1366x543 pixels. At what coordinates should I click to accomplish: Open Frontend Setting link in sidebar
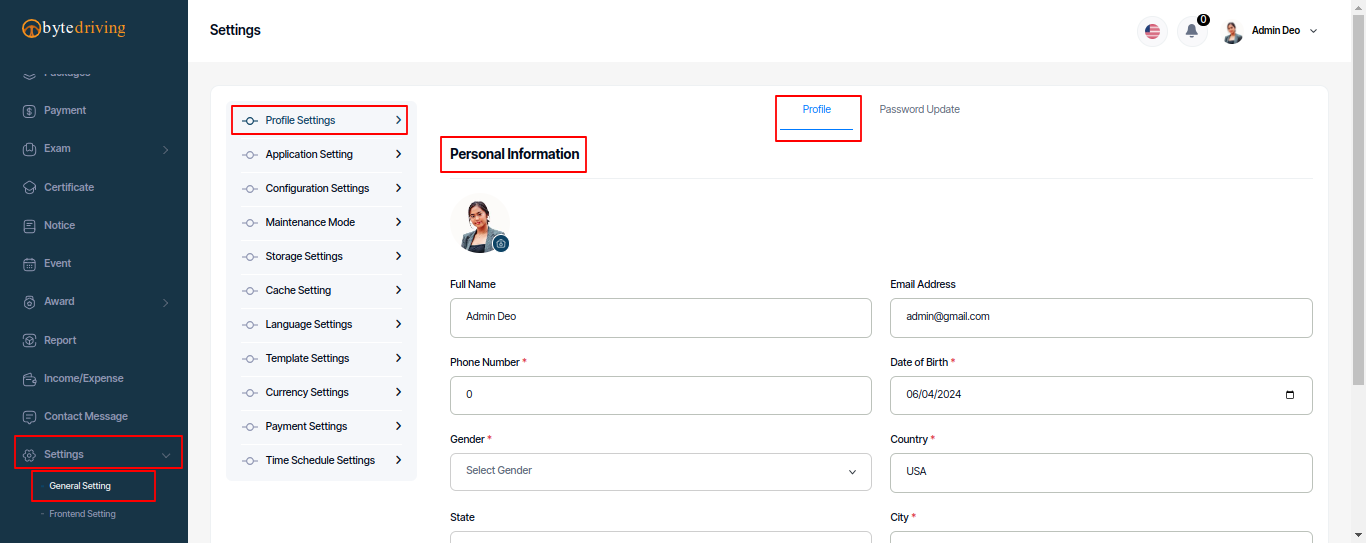click(82, 514)
